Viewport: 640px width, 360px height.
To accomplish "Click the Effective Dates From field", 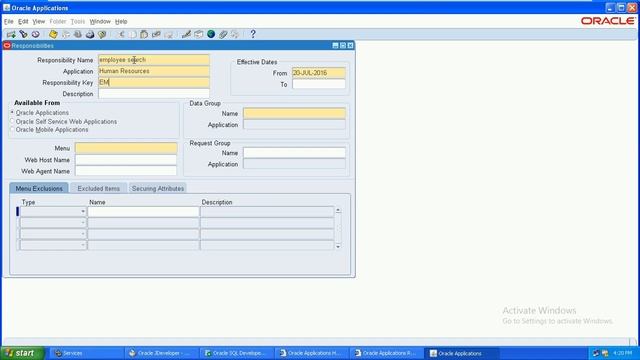I will point(319,73).
